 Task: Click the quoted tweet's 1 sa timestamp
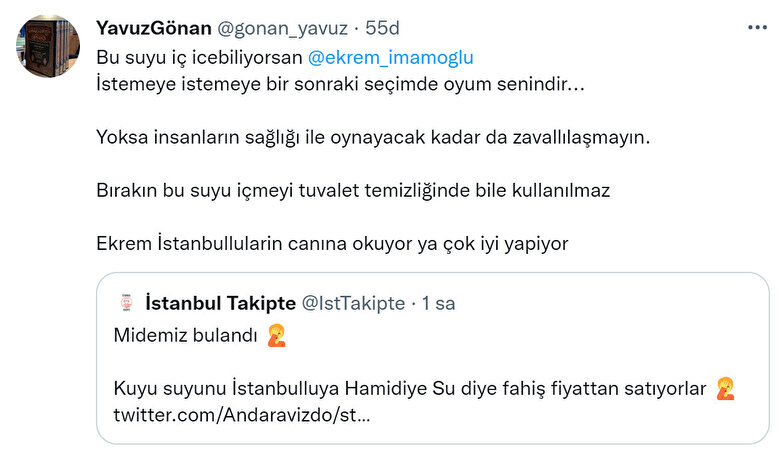(437, 302)
